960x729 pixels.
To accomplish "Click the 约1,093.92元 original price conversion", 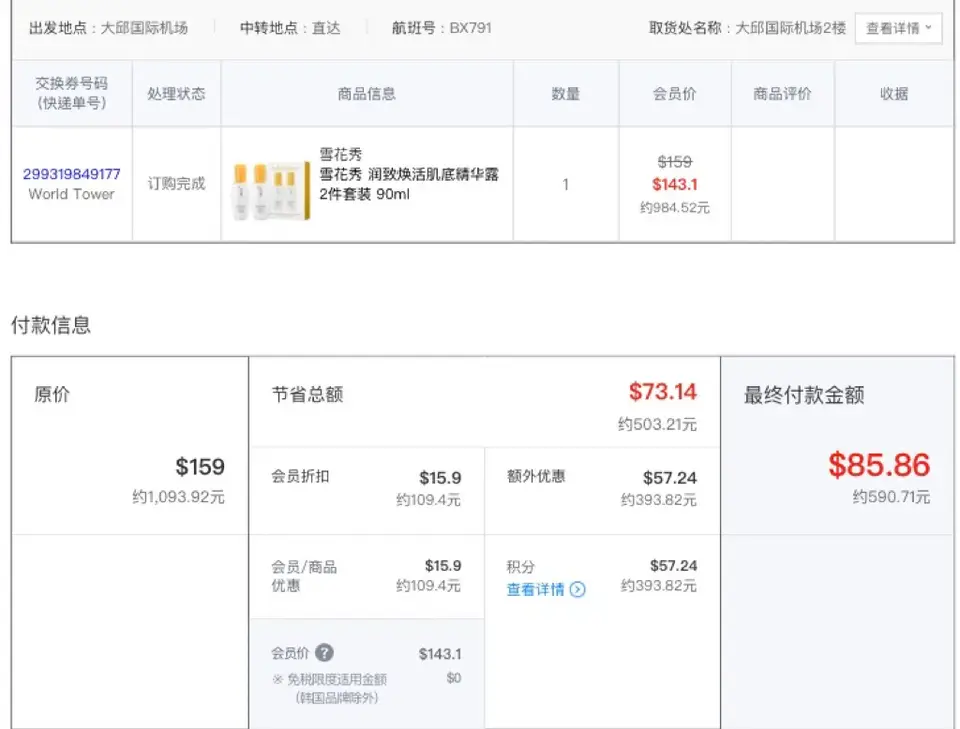I will pos(179,496).
